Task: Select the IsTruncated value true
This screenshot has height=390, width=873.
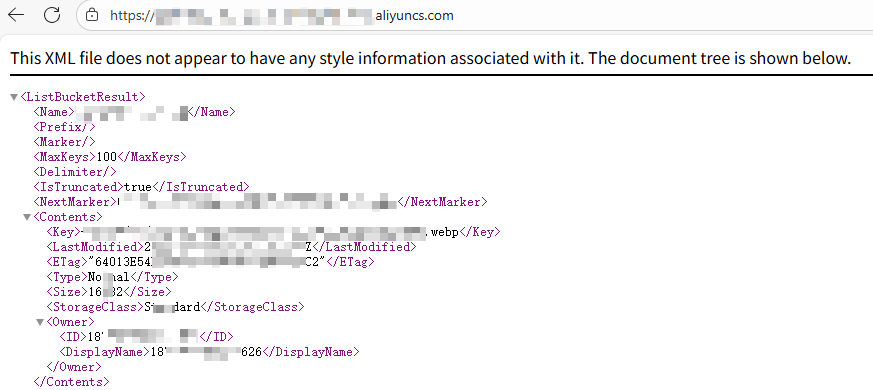Action: [x=138, y=187]
